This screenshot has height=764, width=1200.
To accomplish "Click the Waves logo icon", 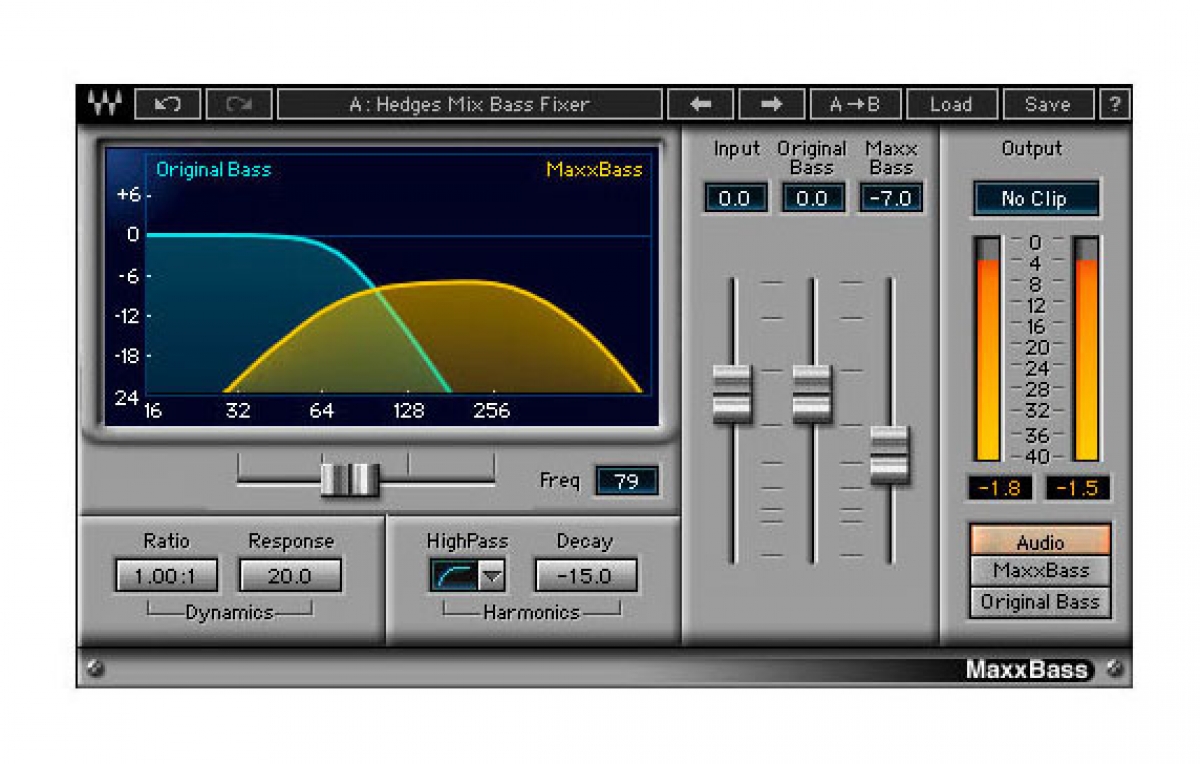I will click(103, 104).
